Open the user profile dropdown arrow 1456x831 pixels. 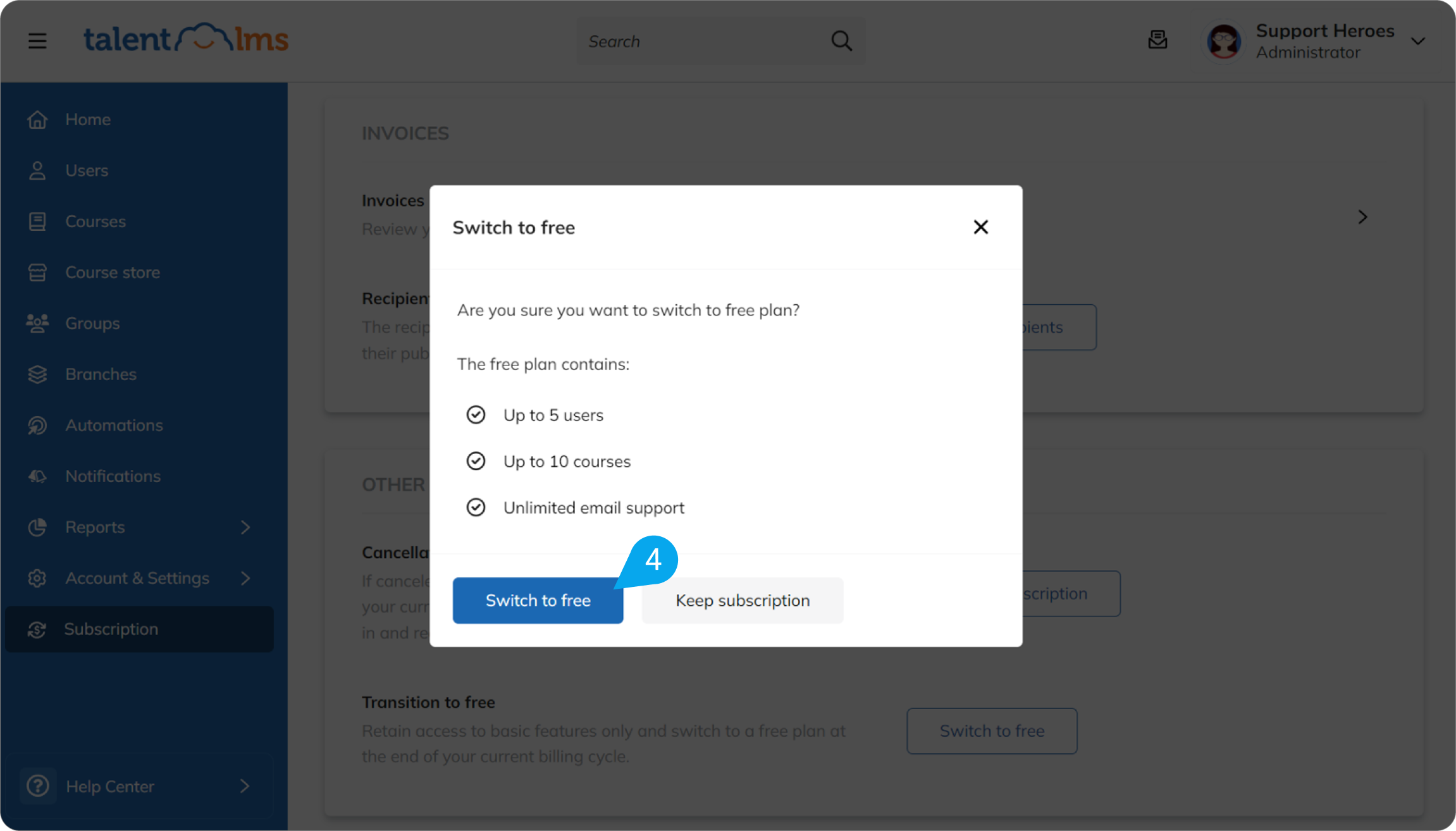(x=1418, y=41)
